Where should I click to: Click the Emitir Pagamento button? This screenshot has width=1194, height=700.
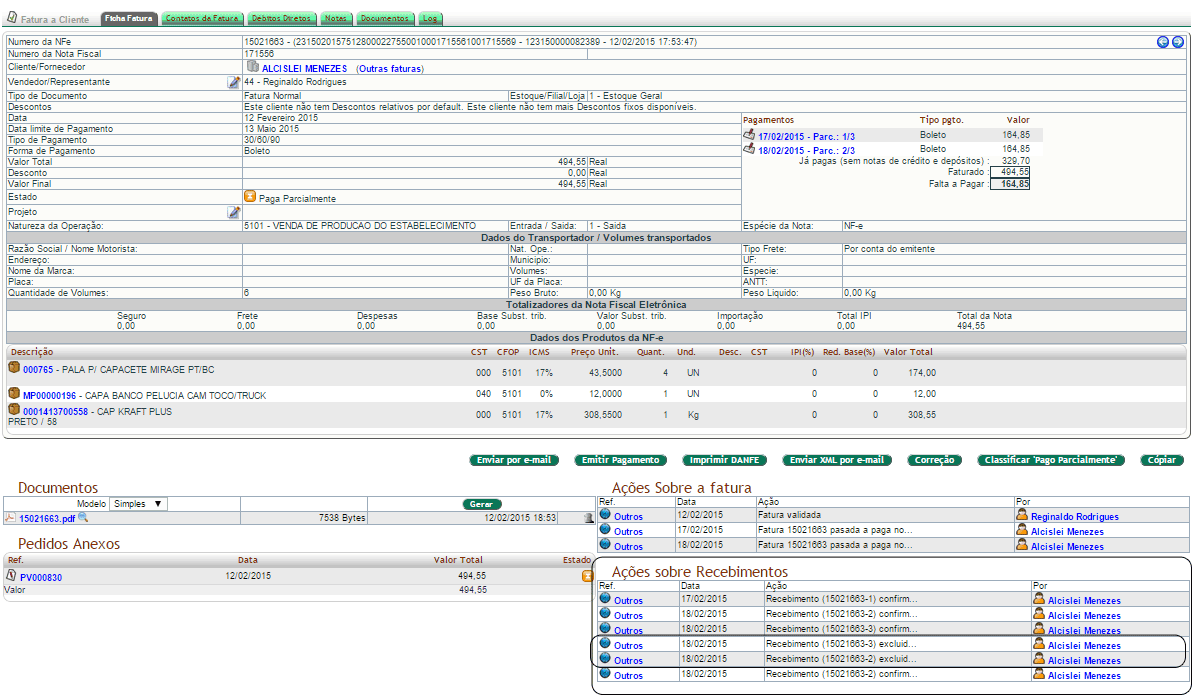[621, 460]
